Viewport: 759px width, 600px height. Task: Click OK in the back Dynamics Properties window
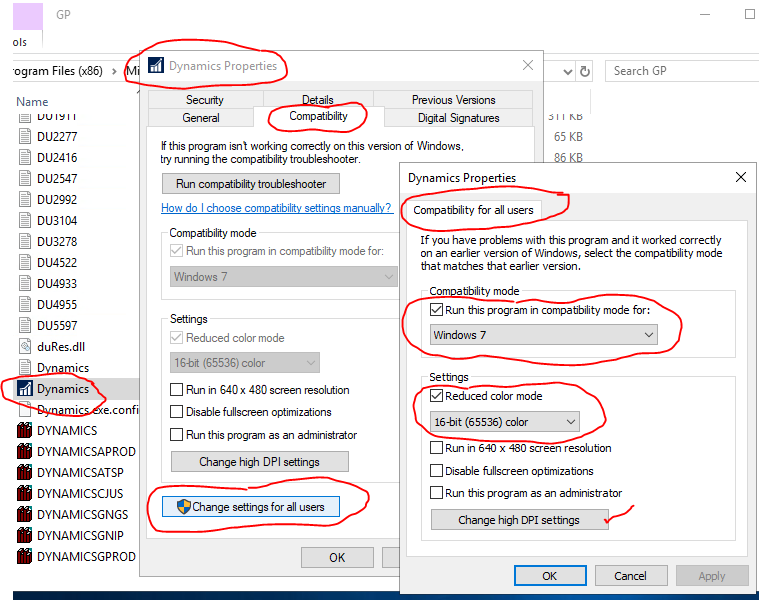point(337,557)
